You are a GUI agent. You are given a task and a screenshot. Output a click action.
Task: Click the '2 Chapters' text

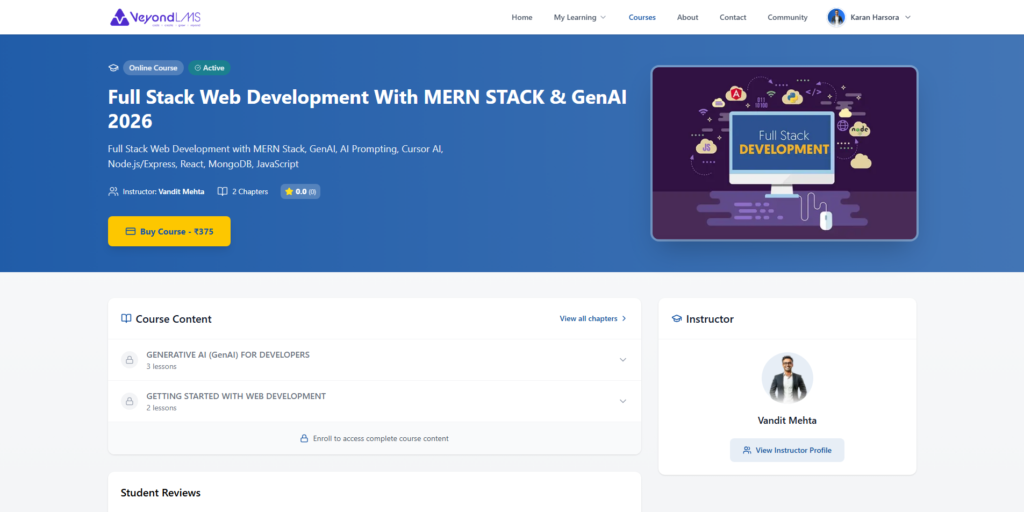point(250,191)
